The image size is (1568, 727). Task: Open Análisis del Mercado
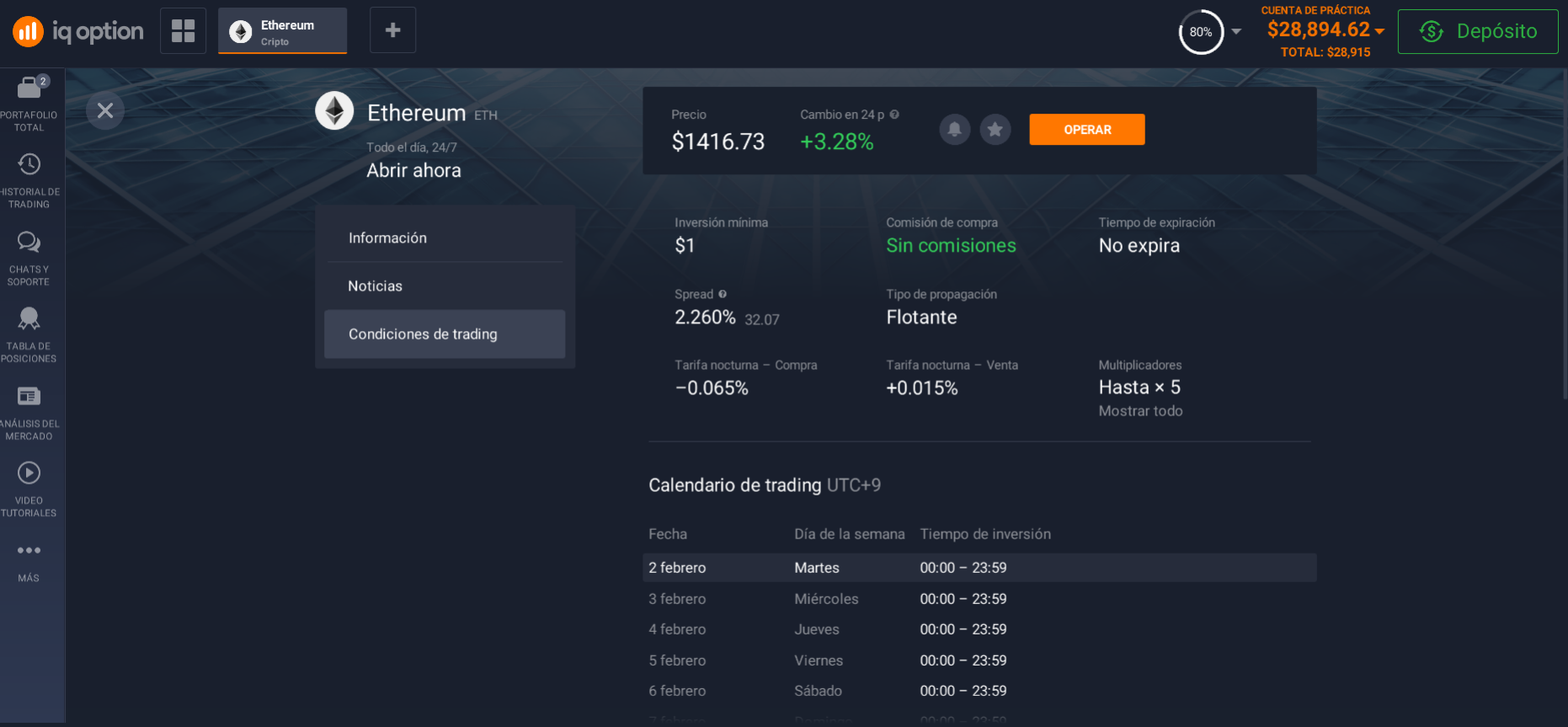click(x=29, y=410)
